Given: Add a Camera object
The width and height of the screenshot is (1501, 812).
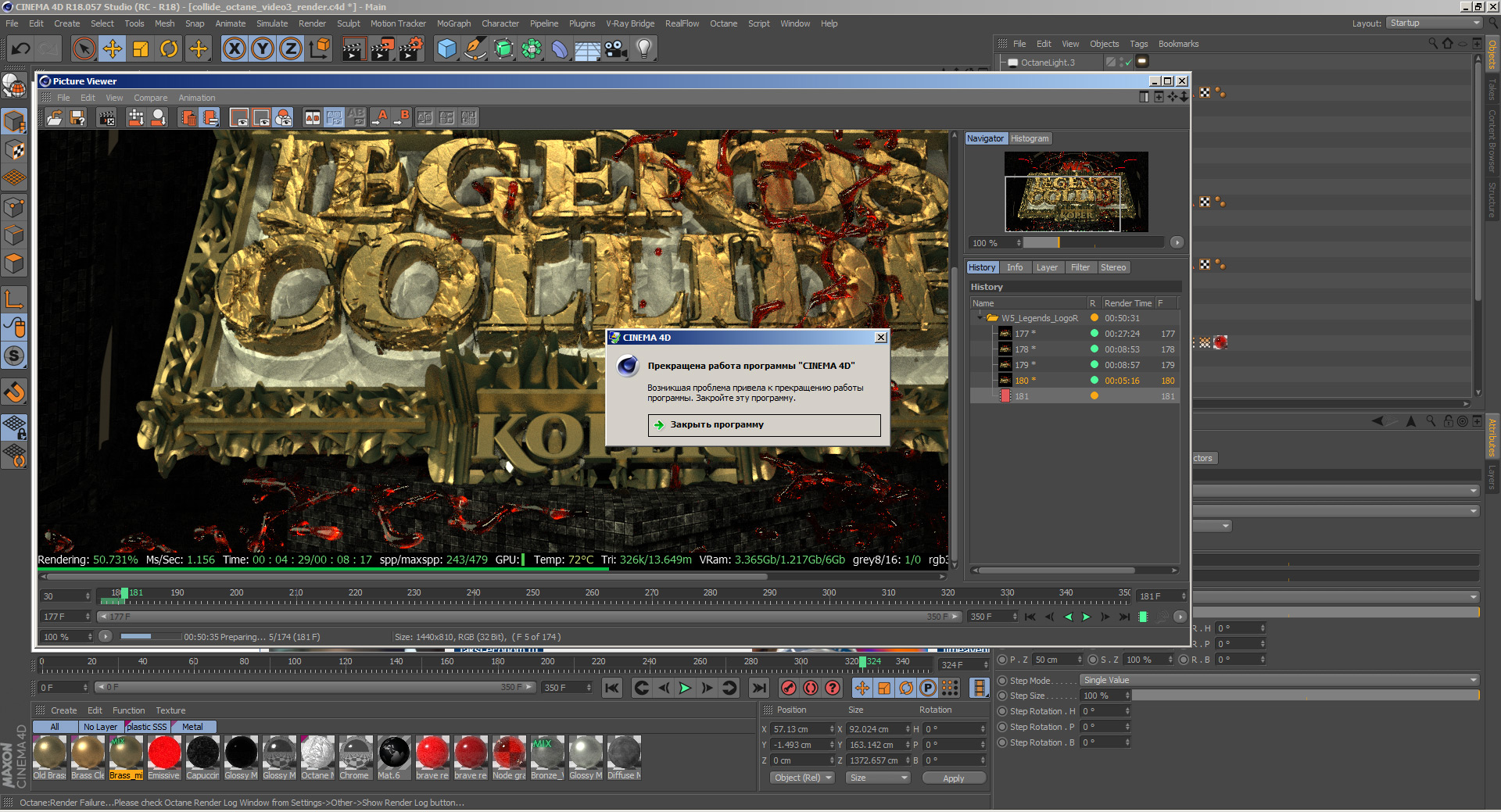Looking at the screenshot, I should tap(615, 49).
